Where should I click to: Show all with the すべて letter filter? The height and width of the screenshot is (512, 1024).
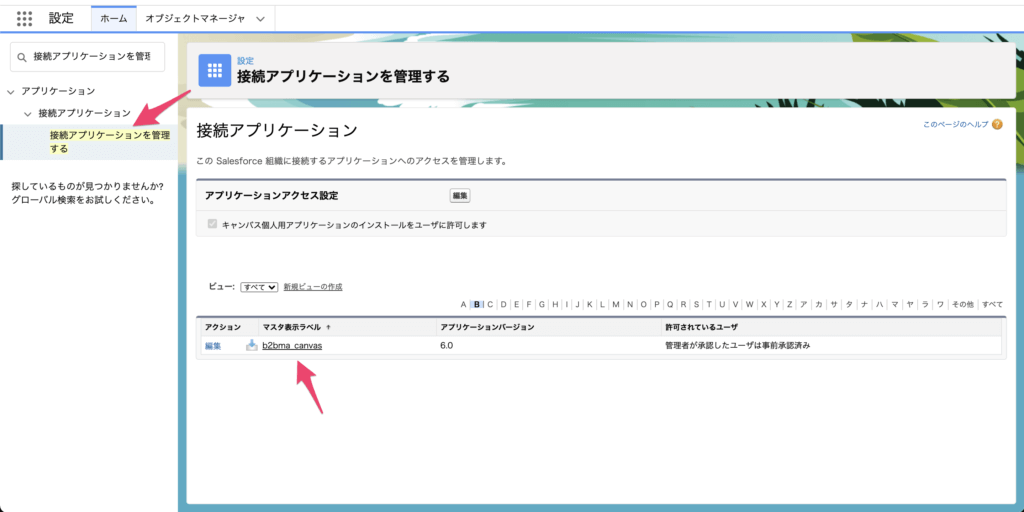tap(993, 304)
